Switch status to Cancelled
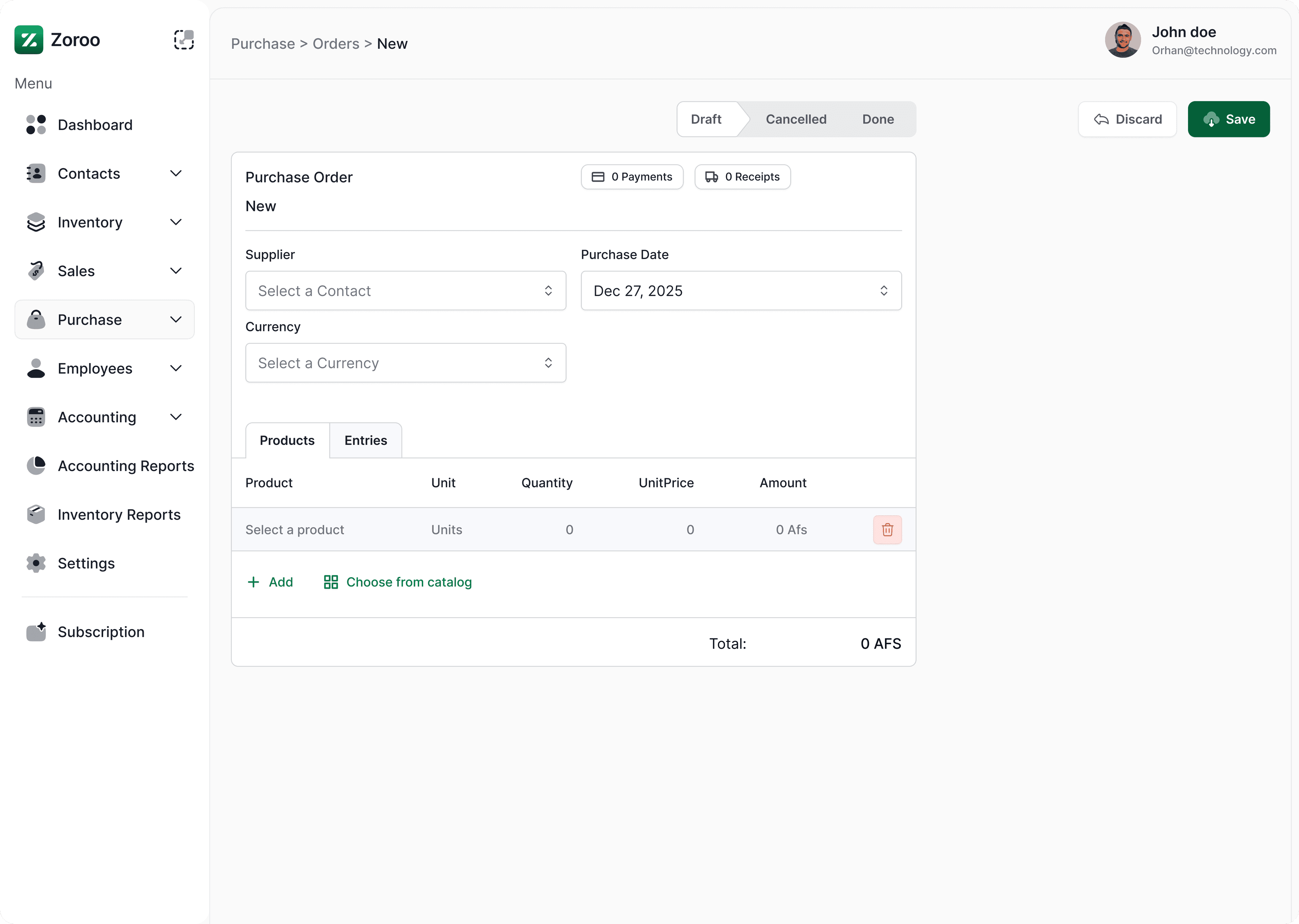 [796, 119]
